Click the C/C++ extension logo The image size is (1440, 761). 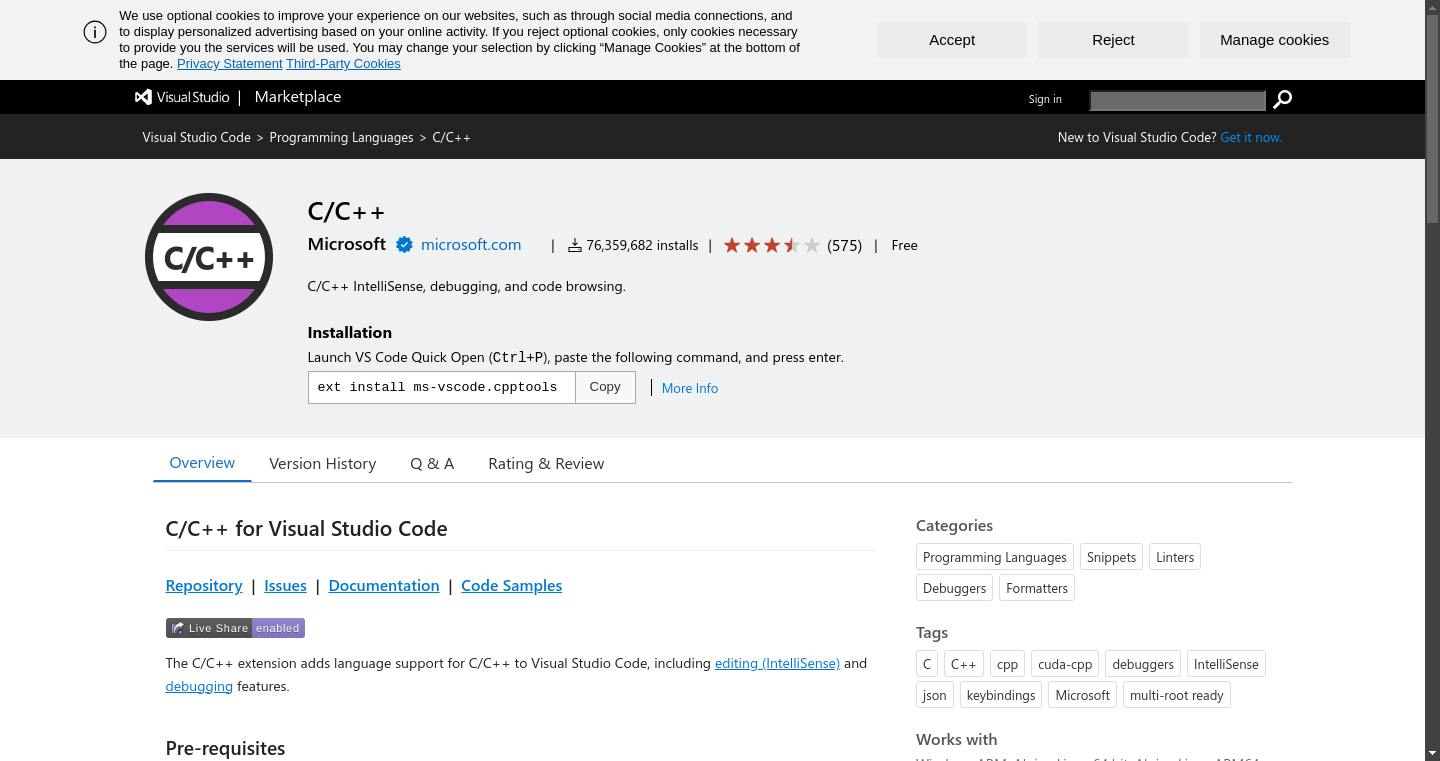tap(209, 257)
